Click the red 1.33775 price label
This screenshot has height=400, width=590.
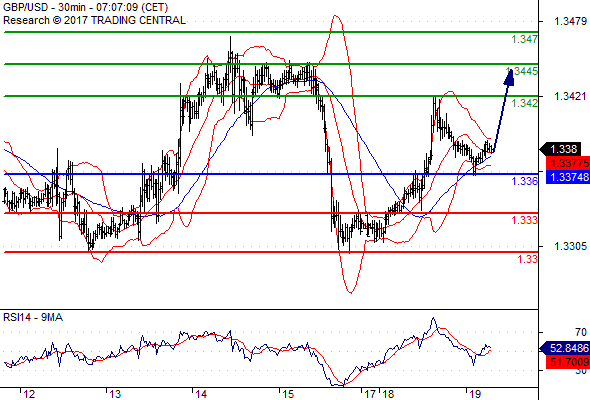tap(567, 163)
